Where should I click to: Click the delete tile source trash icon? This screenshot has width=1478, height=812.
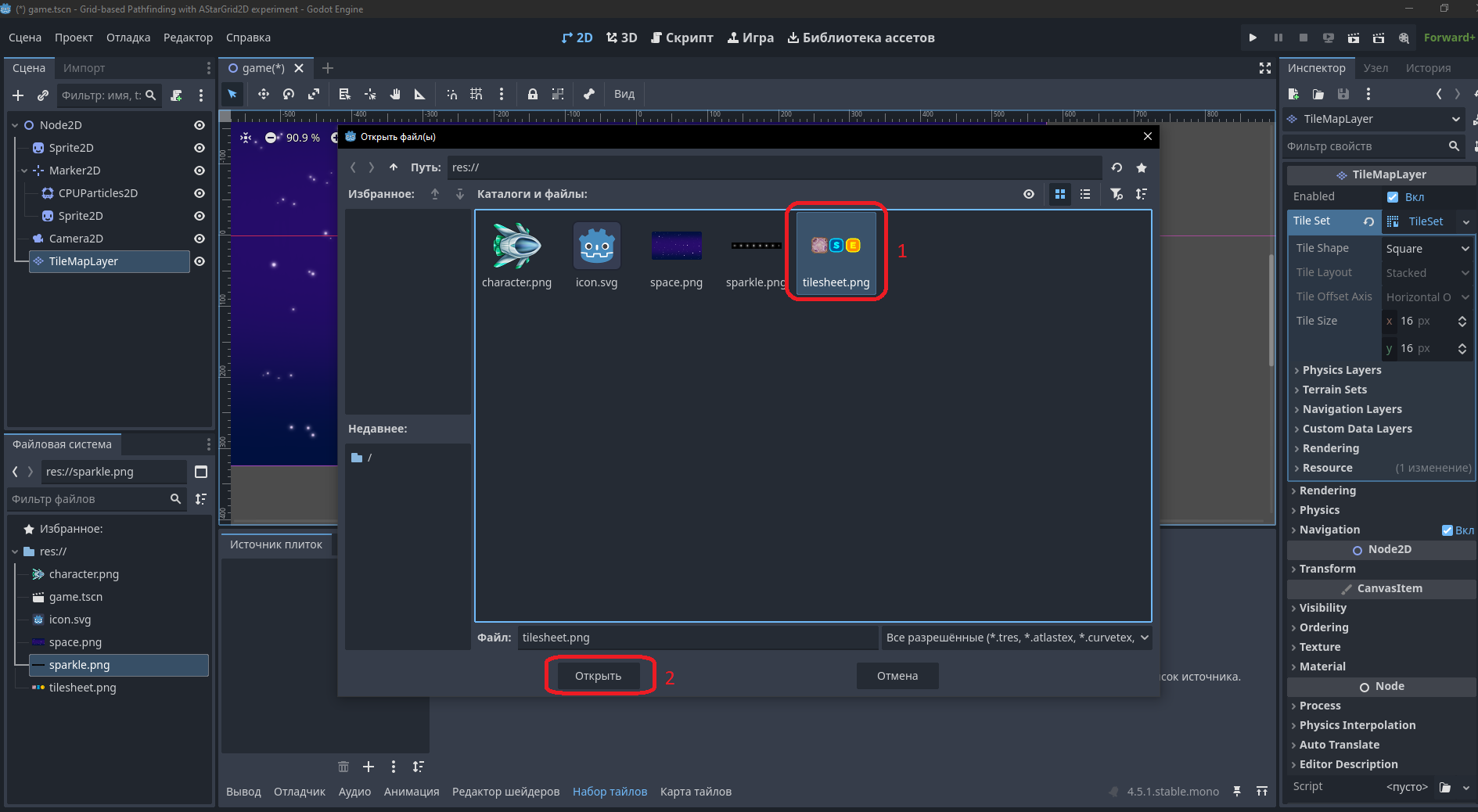tap(343, 767)
